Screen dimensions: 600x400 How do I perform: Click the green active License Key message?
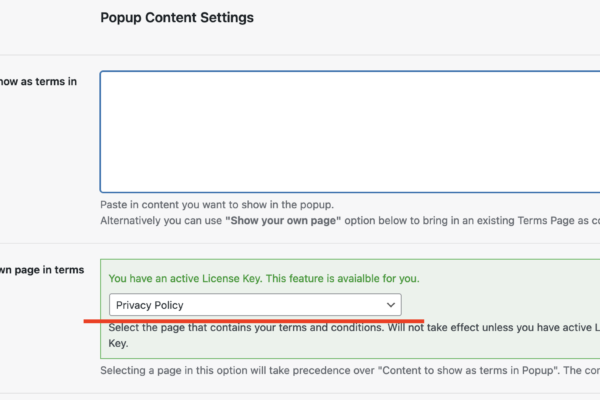point(264,278)
